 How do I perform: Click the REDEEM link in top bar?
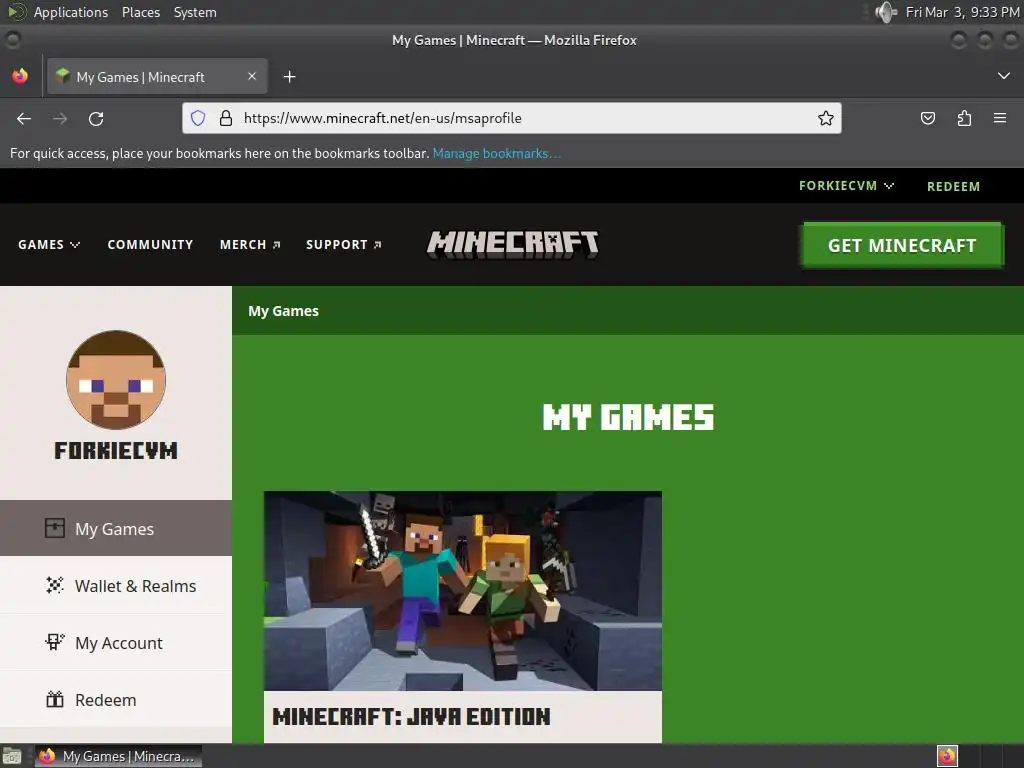coord(953,187)
